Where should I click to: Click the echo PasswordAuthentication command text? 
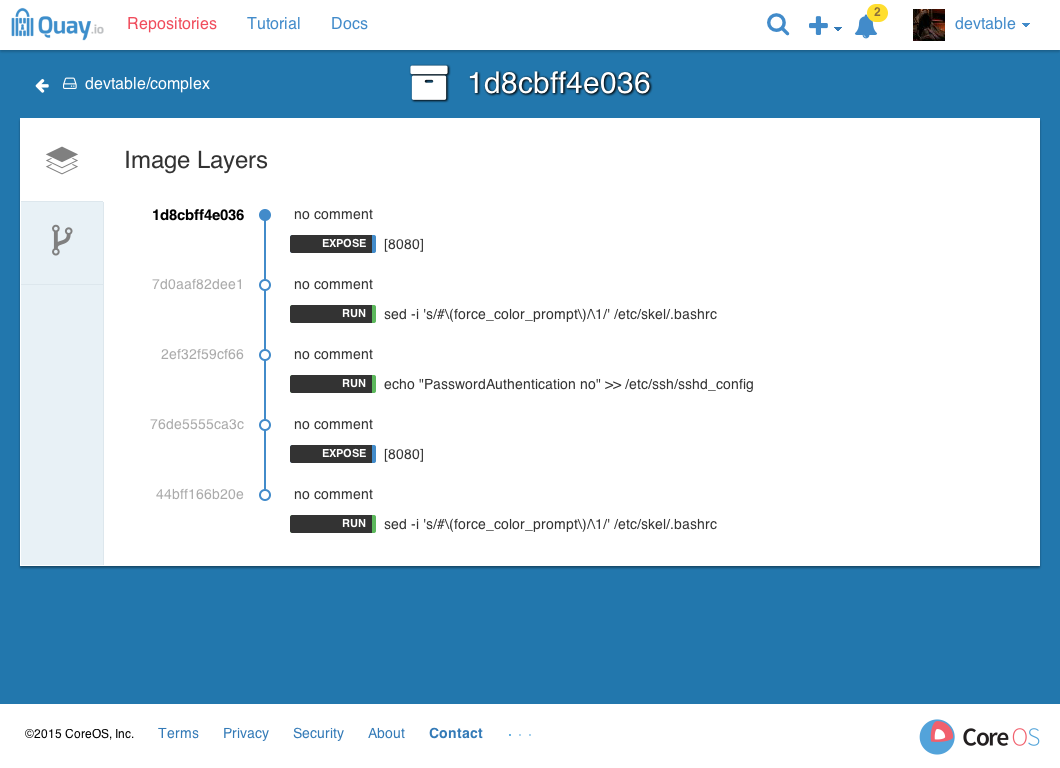pos(569,385)
